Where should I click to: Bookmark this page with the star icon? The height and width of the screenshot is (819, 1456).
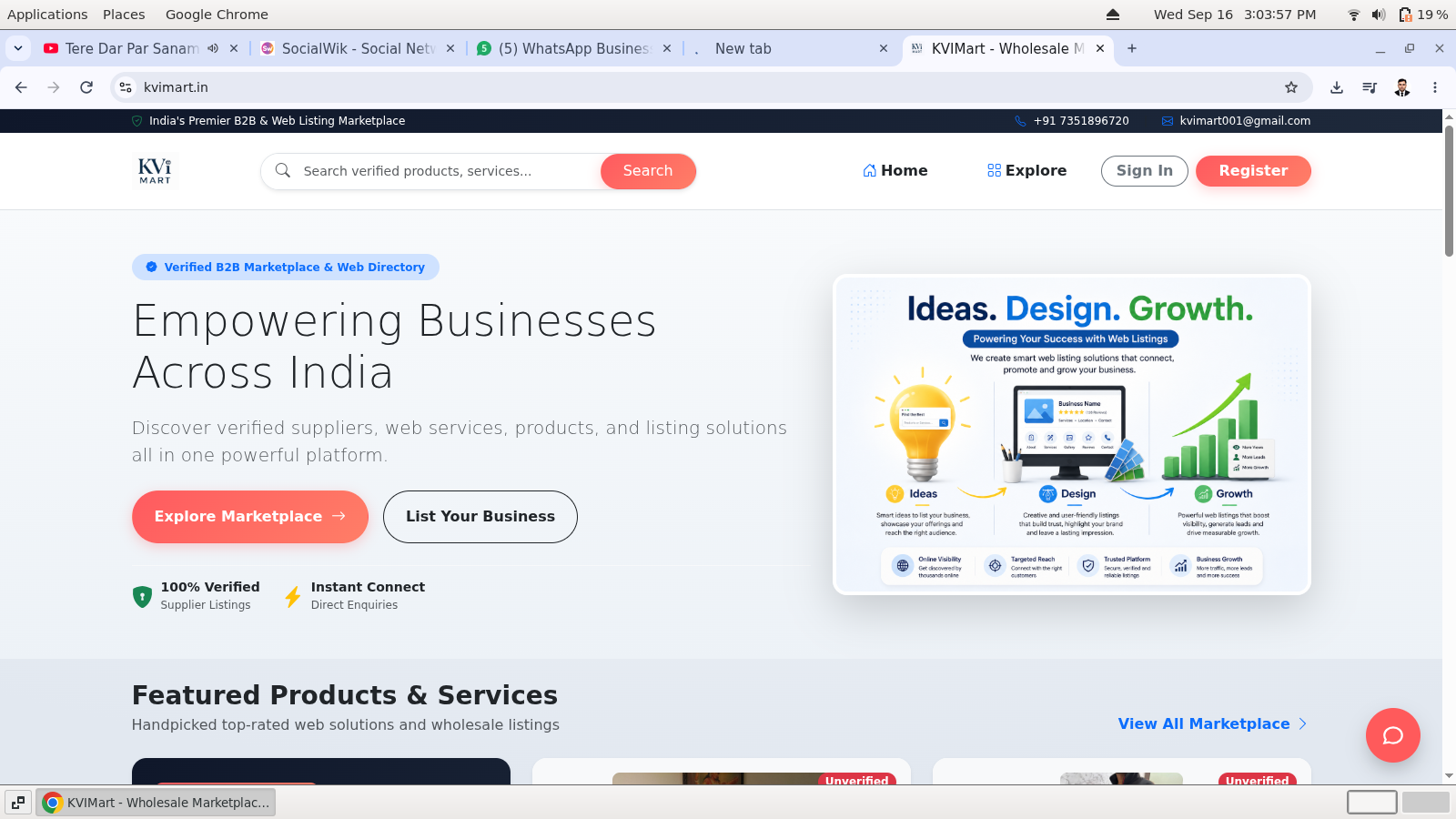[1291, 87]
